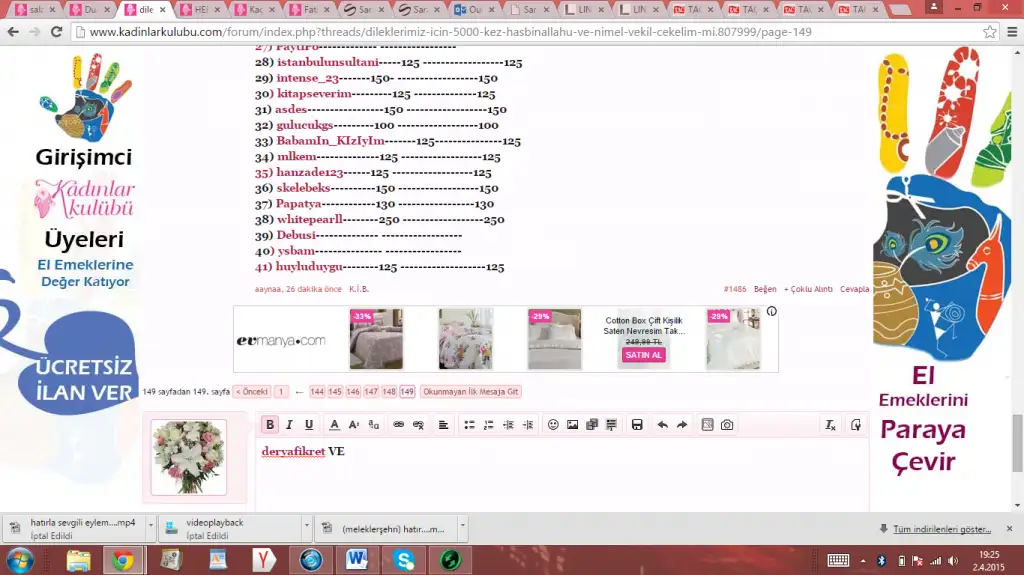Click the remove formatting icon

[830, 425]
